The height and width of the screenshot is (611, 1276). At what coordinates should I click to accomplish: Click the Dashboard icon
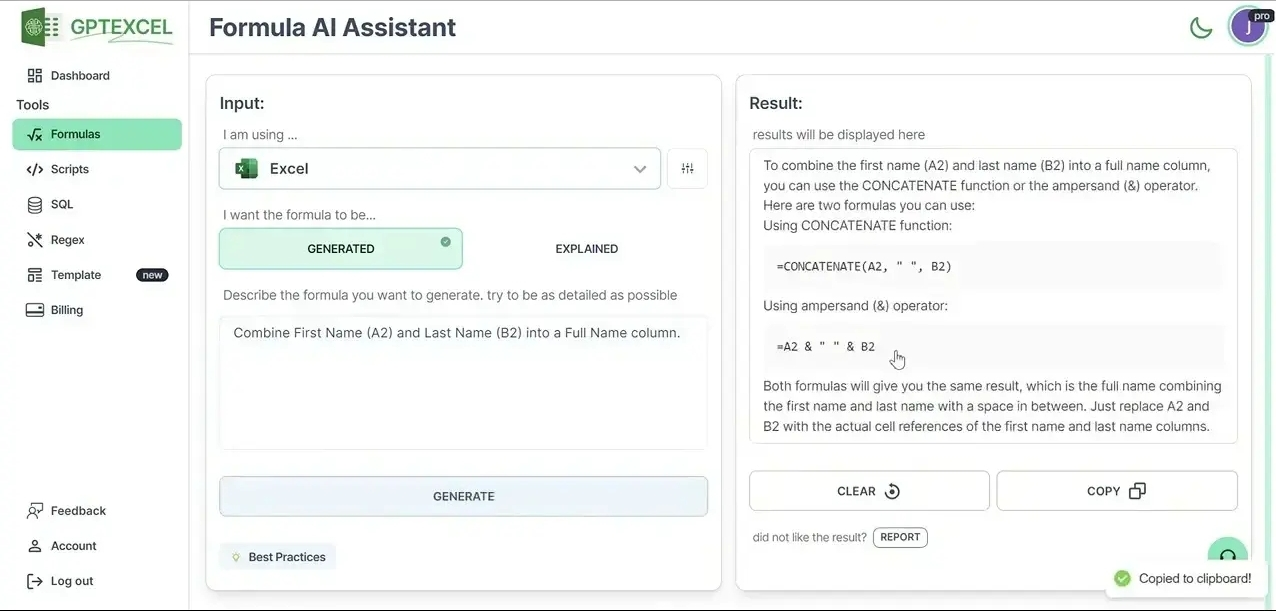pos(33,74)
